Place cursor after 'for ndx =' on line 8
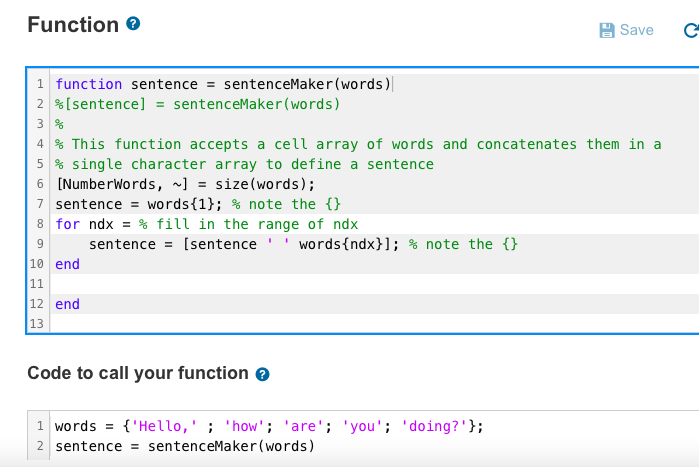 [134, 224]
